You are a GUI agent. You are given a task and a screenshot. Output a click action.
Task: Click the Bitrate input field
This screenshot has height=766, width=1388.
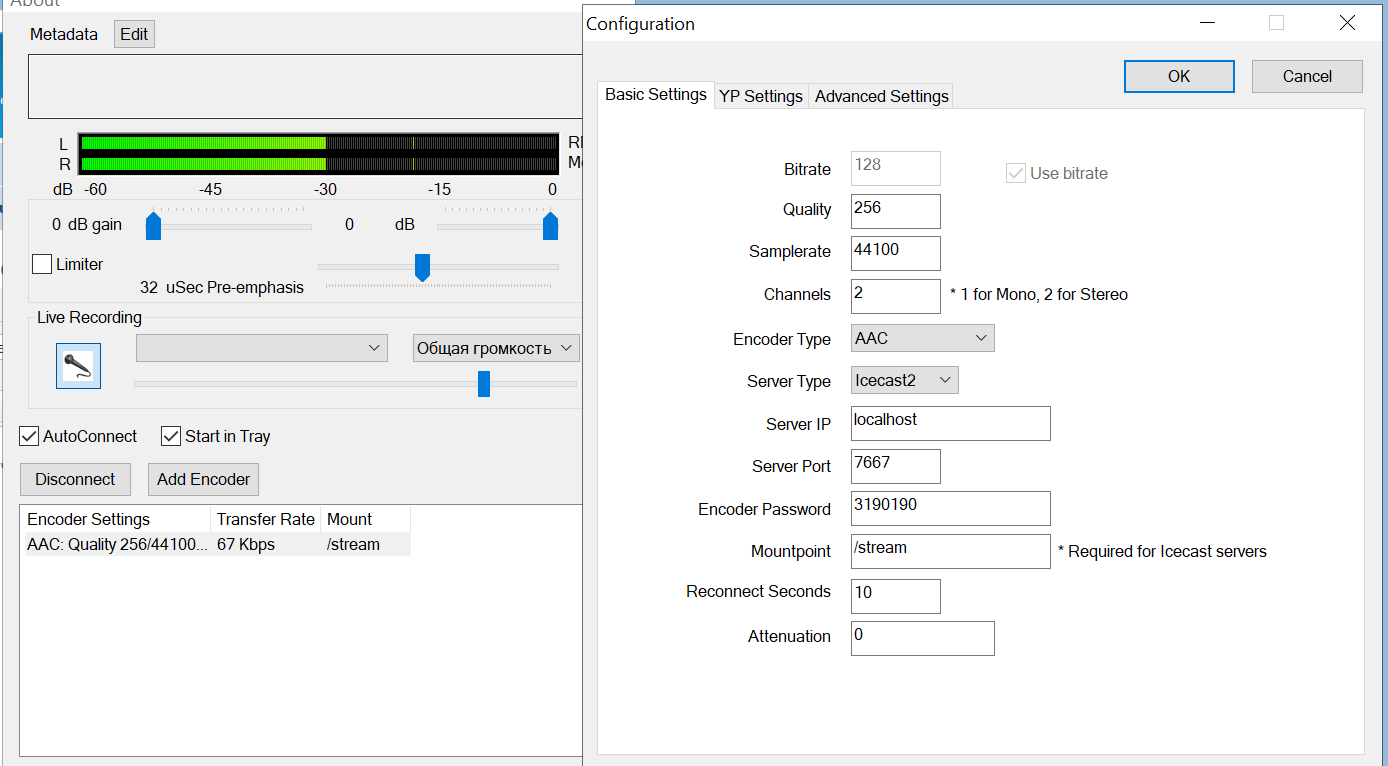click(896, 168)
